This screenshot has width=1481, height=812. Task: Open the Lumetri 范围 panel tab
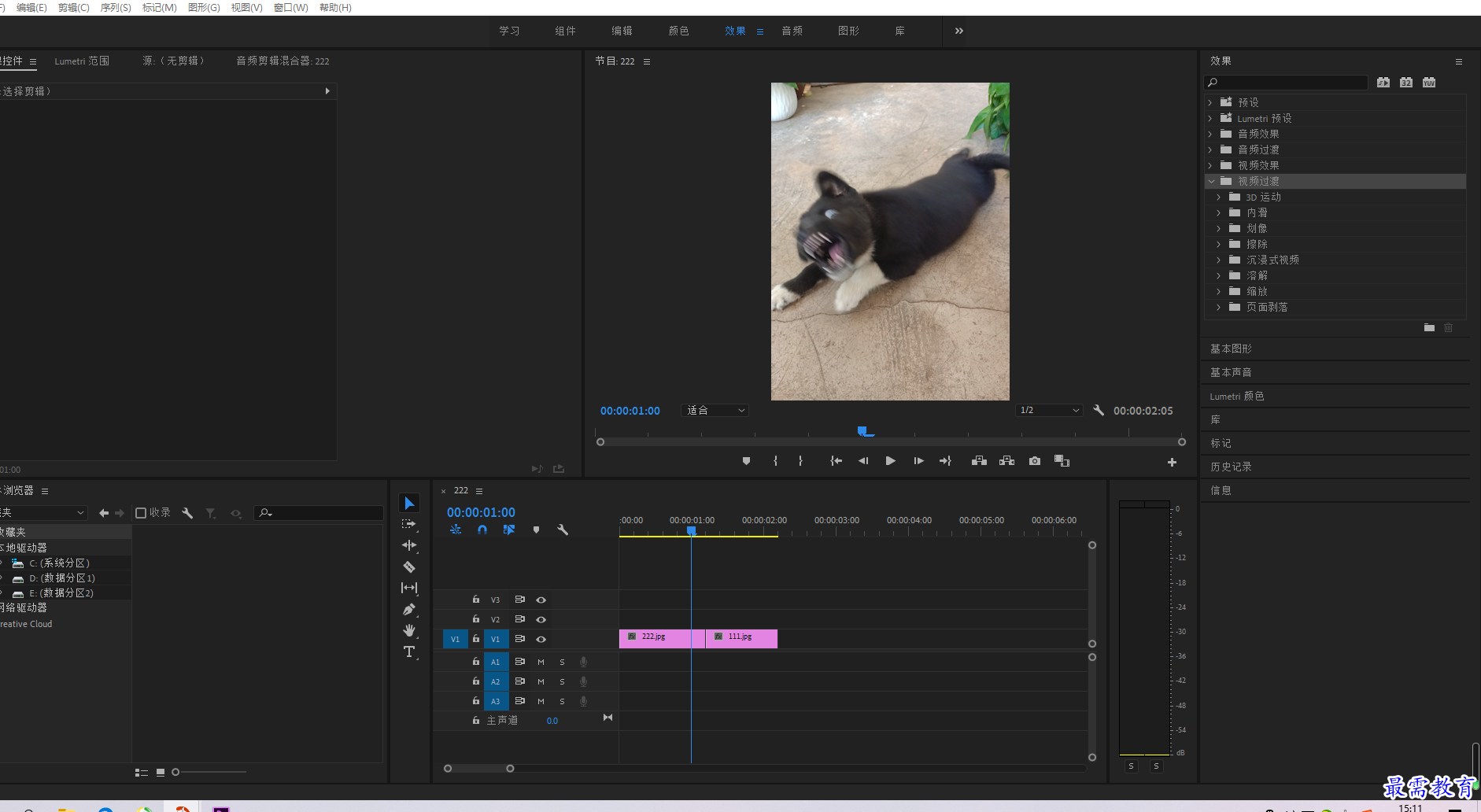(x=82, y=61)
